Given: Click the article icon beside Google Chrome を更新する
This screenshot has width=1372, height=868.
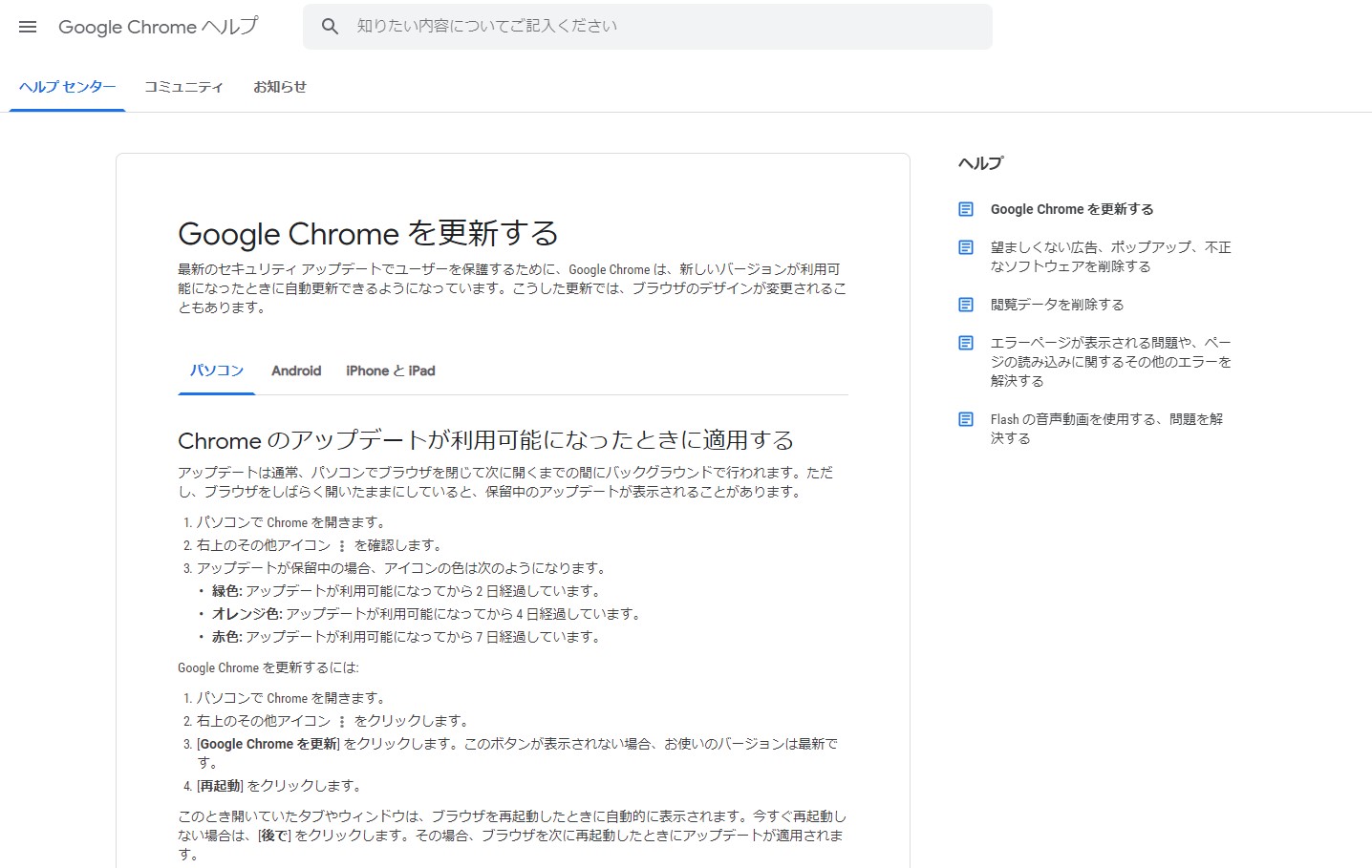Looking at the screenshot, I should tap(966, 209).
